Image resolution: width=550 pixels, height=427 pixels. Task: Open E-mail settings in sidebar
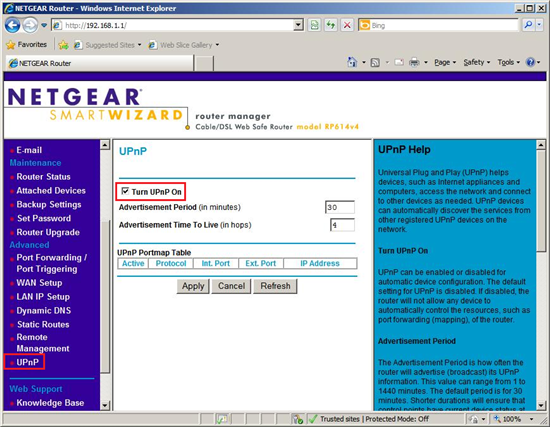tap(29, 150)
